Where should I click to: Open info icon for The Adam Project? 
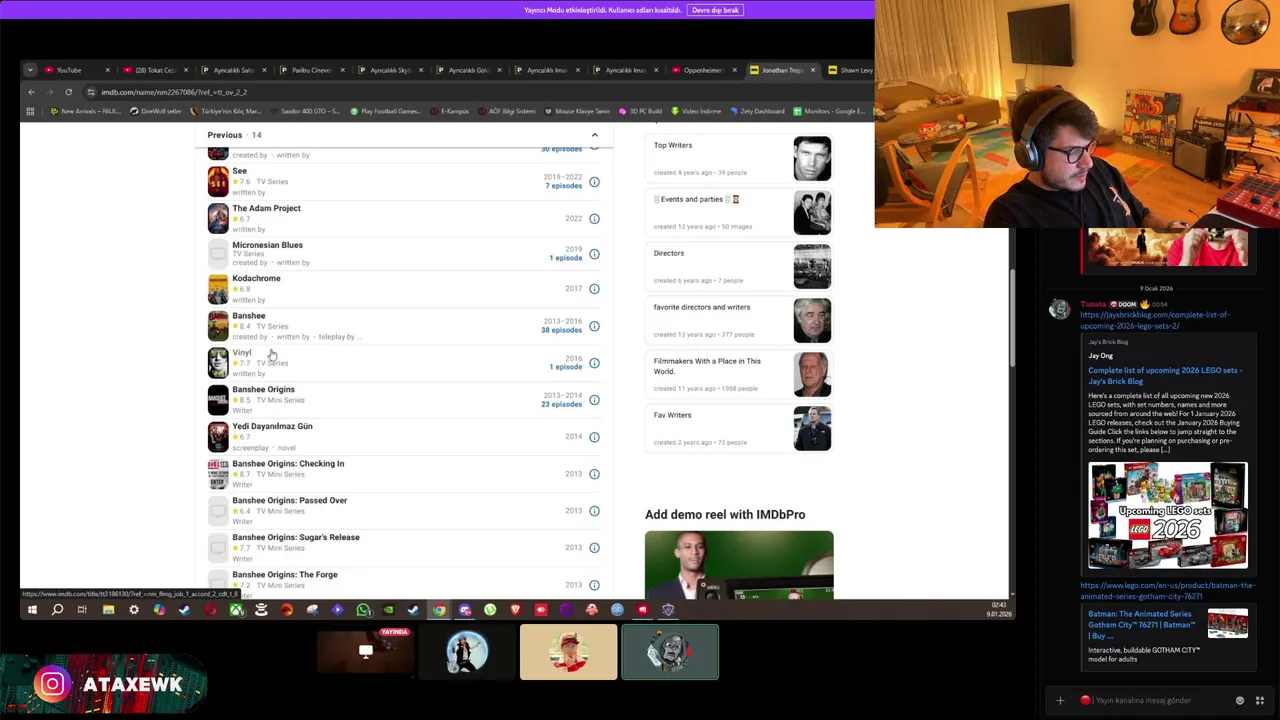594,219
